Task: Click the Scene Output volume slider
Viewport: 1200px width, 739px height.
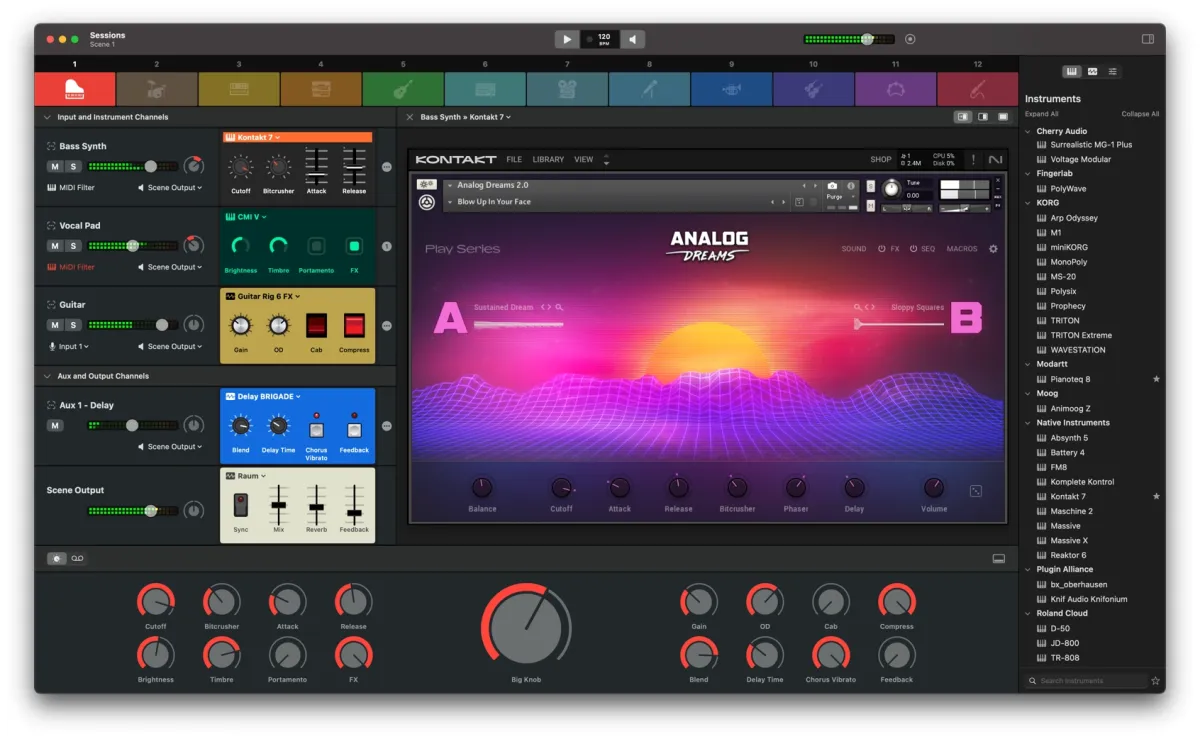Action: [133, 510]
